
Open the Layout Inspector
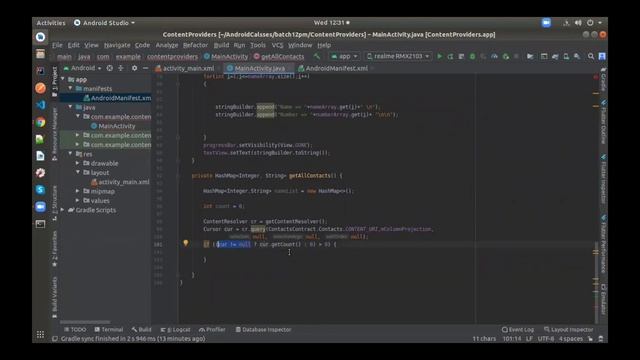569,329
